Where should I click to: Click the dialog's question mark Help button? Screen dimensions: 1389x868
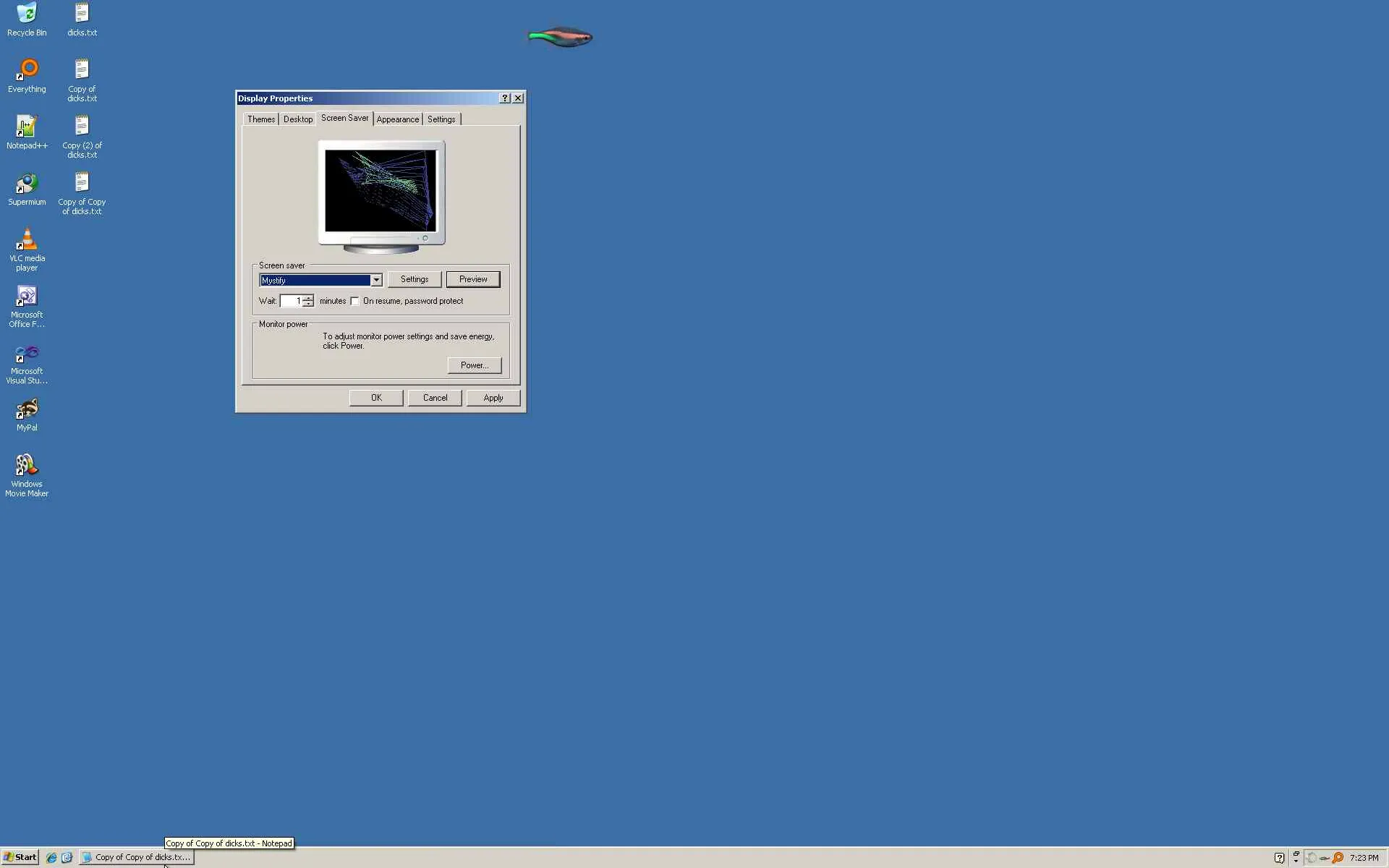pyautogui.click(x=505, y=98)
